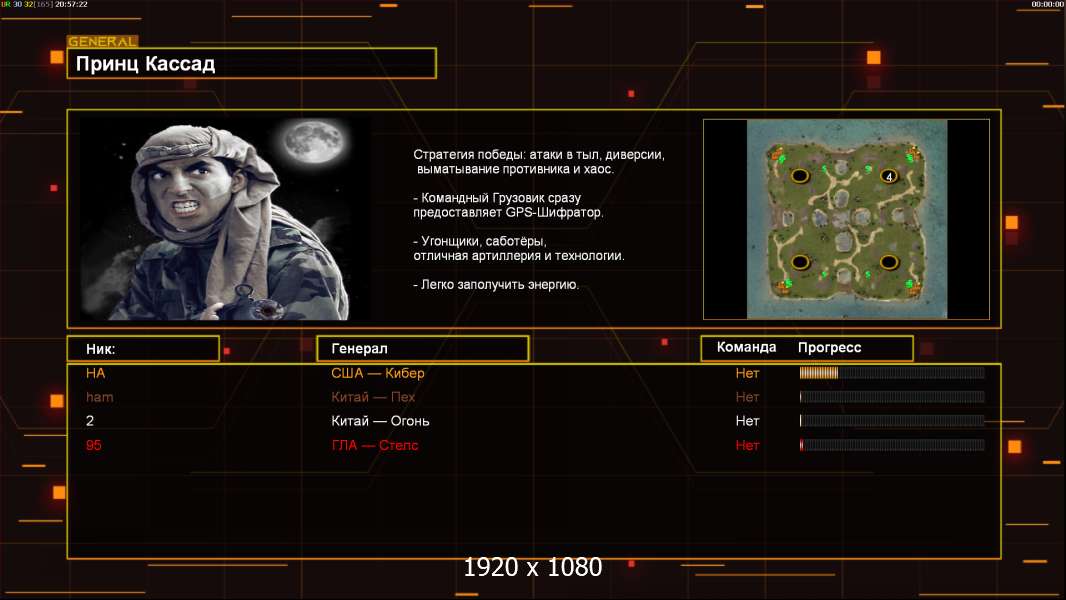The height and width of the screenshot is (600, 1066).
Task: Click the 'Ник:' column header
Action: coord(143,349)
